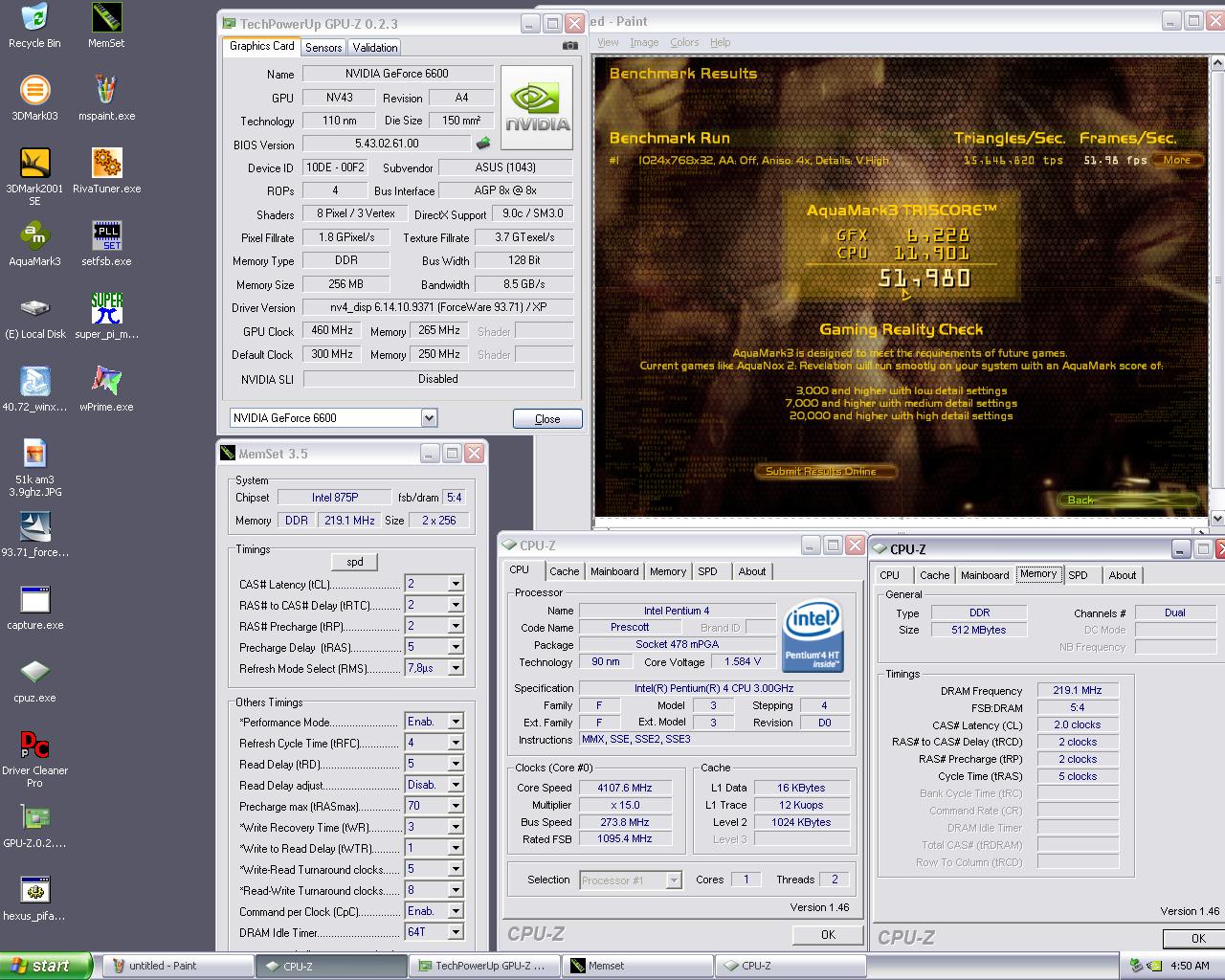Screen dimensions: 1225x980
Task: Expand the CAS# Latency (tCL) dropdown
Action: (x=456, y=584)
